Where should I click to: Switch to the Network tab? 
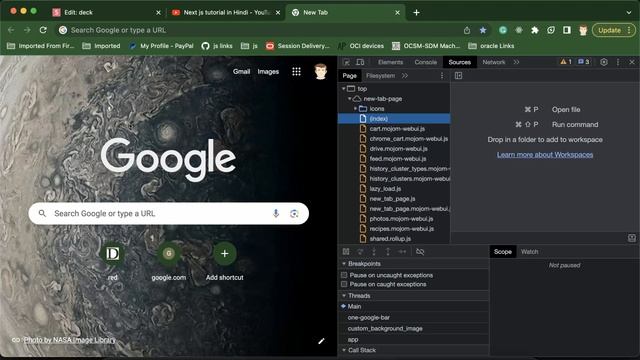pos(493,62)
